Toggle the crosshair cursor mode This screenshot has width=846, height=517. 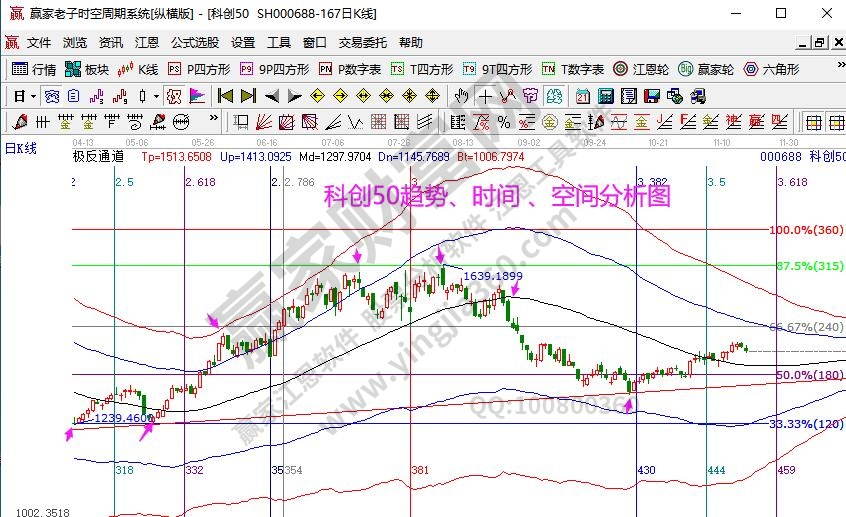pos(484,96)
